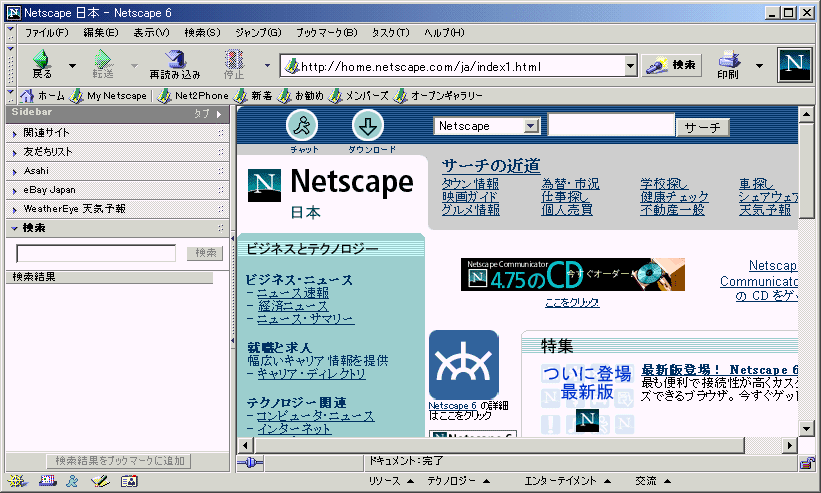
Task: Open the ブックマーク(B) menu
Action: (327, 32)
